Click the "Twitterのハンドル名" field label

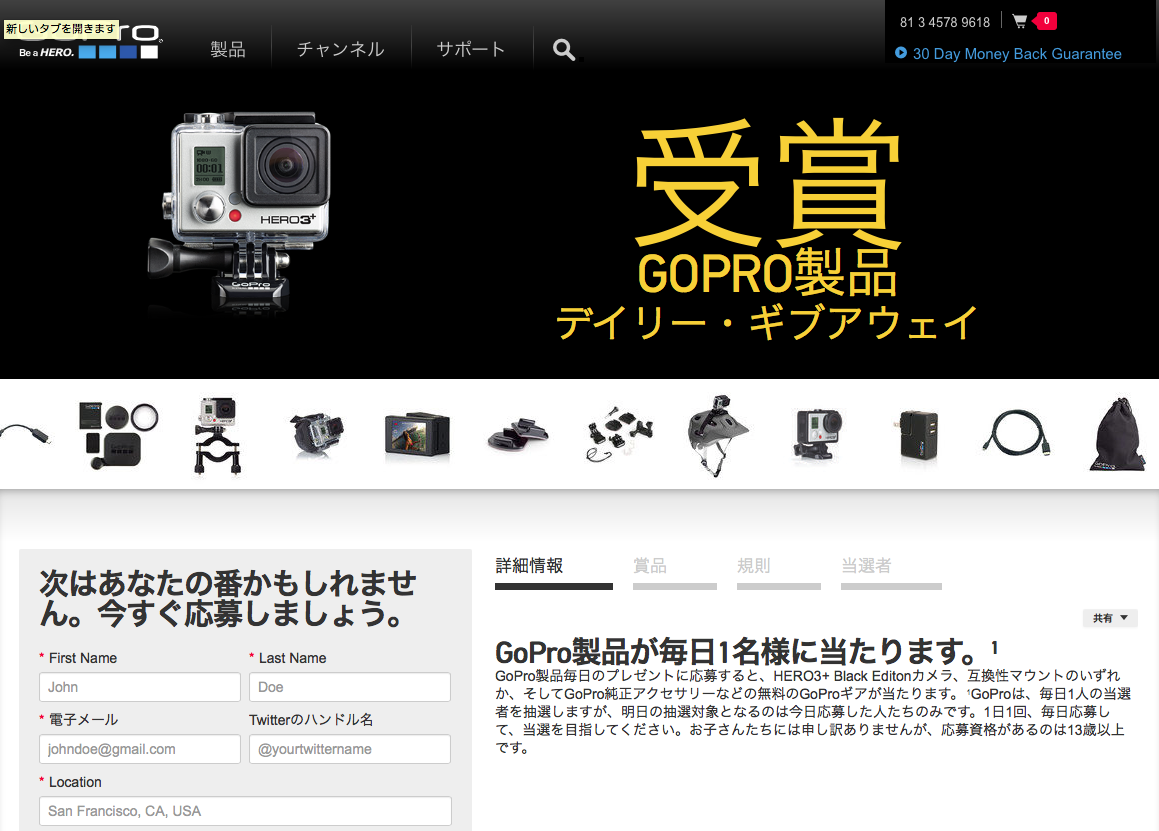(x=311, y=720)
